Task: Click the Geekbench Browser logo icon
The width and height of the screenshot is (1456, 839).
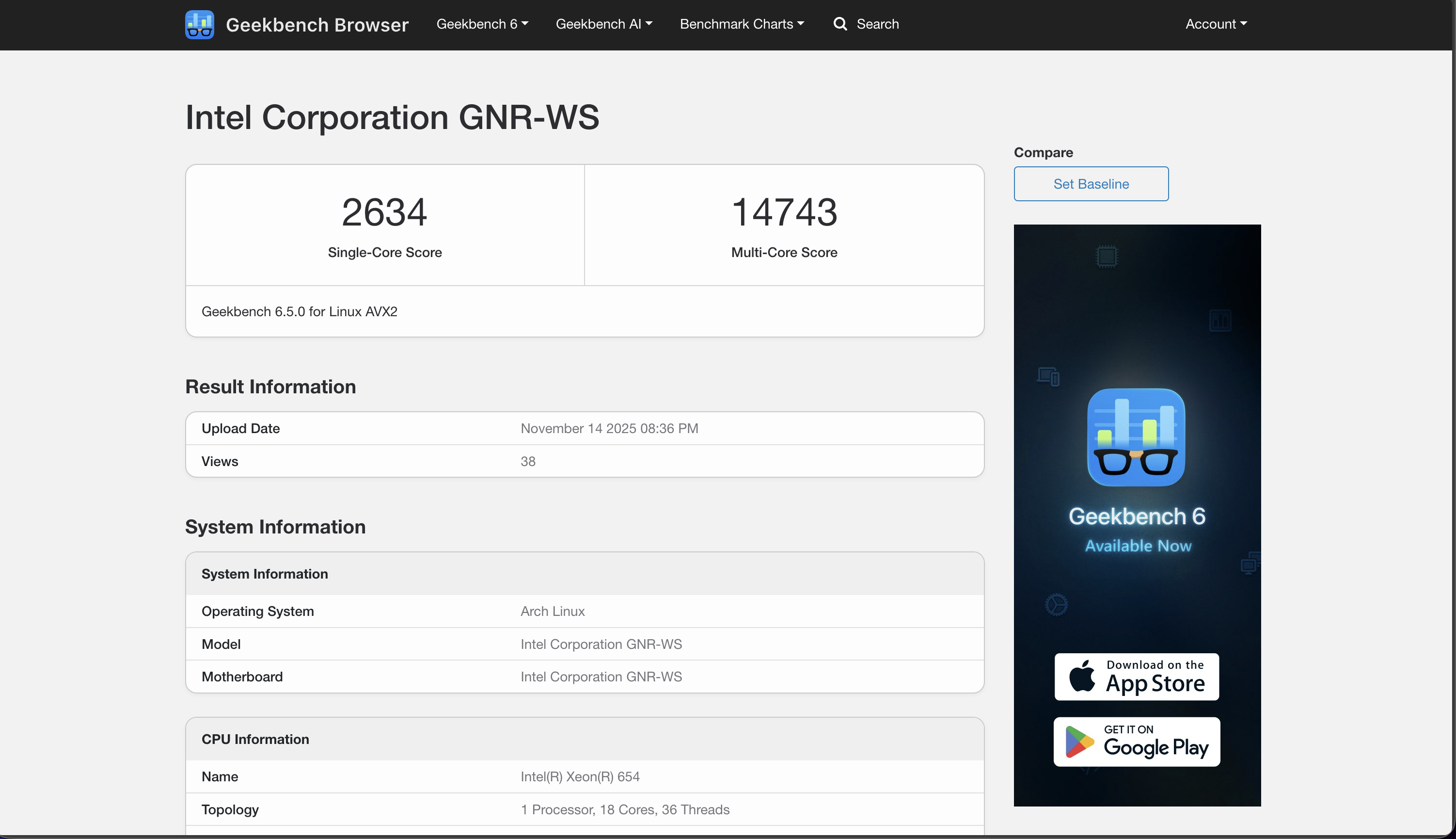Action: (199, 24)
